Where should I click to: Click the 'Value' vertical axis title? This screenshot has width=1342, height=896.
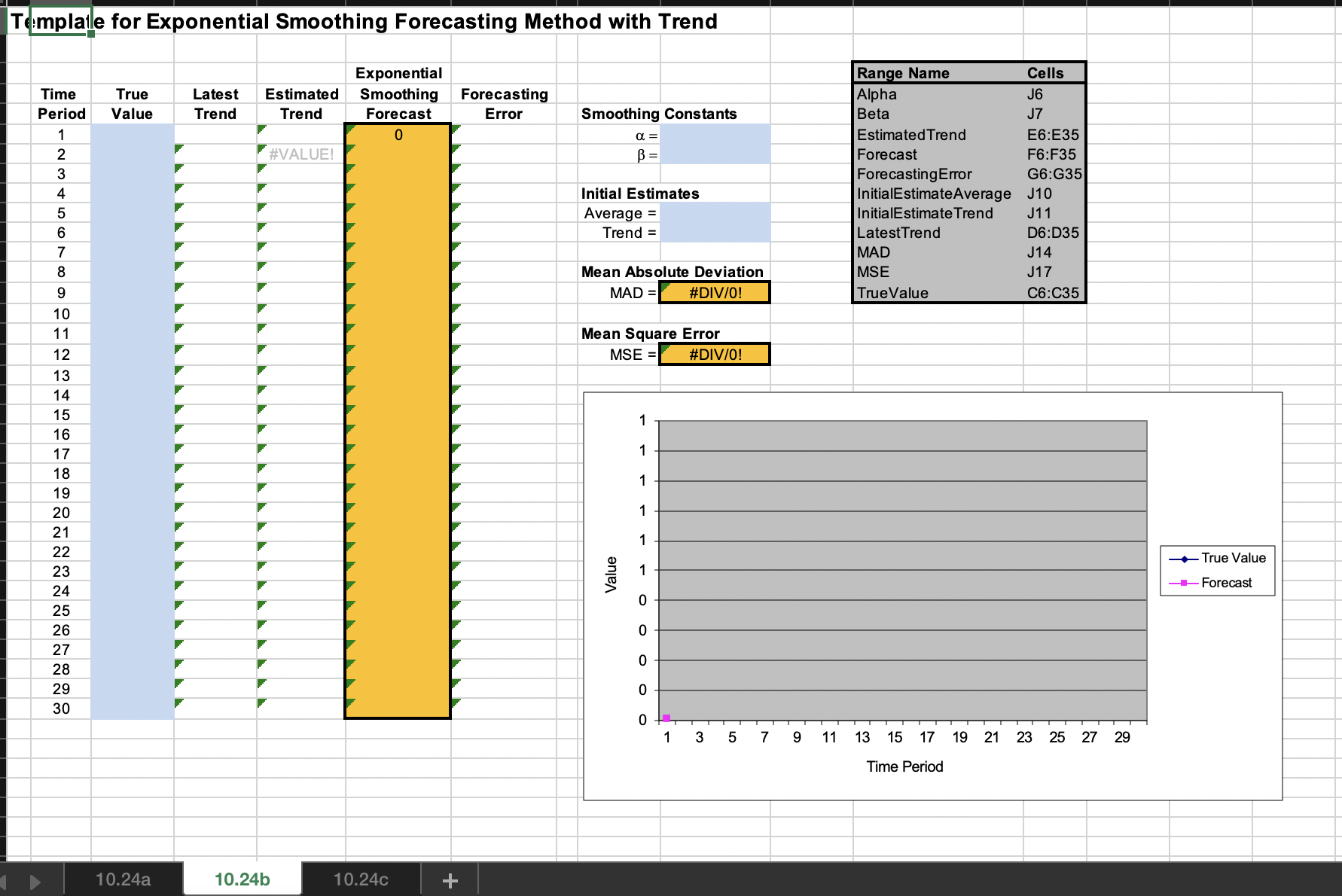point(611,574)
